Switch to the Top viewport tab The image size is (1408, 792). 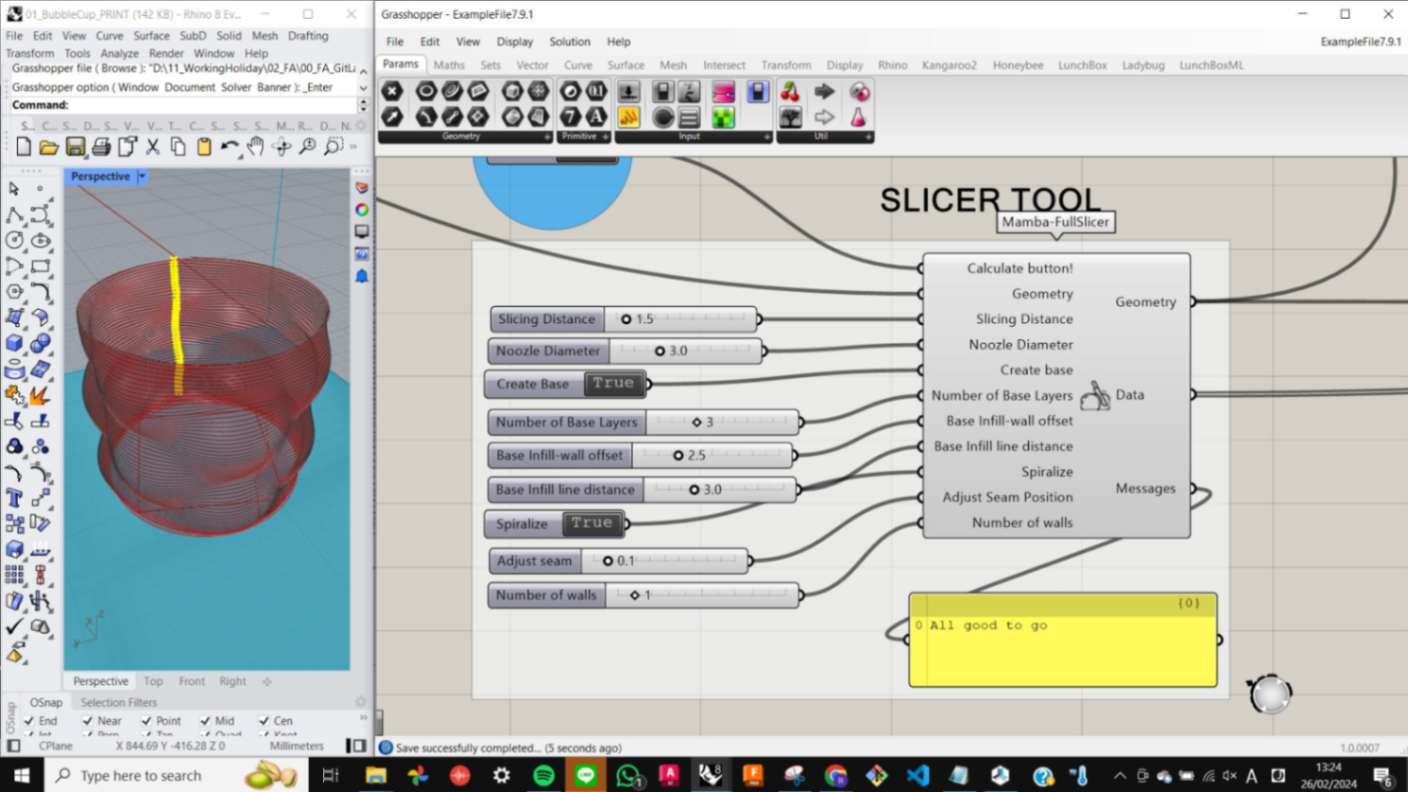(x=153, y=681)
